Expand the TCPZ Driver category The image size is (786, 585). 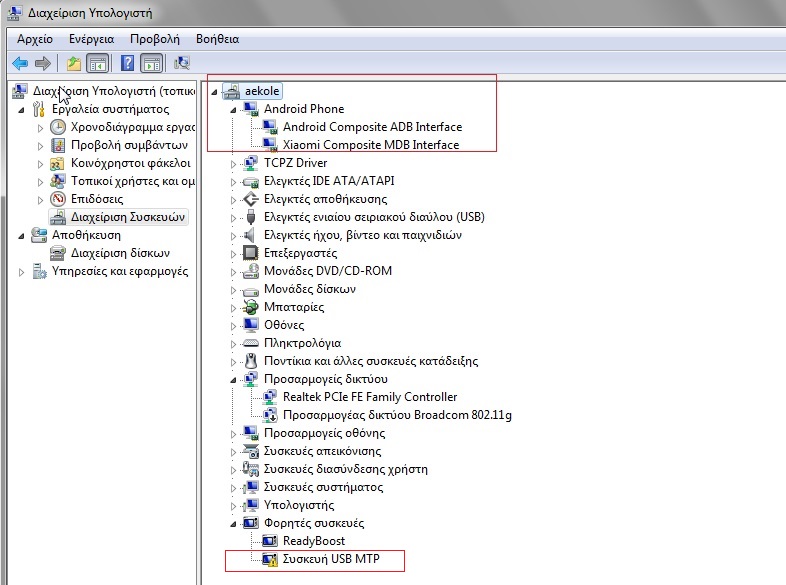pyautogui.click(x=233, y=163)
